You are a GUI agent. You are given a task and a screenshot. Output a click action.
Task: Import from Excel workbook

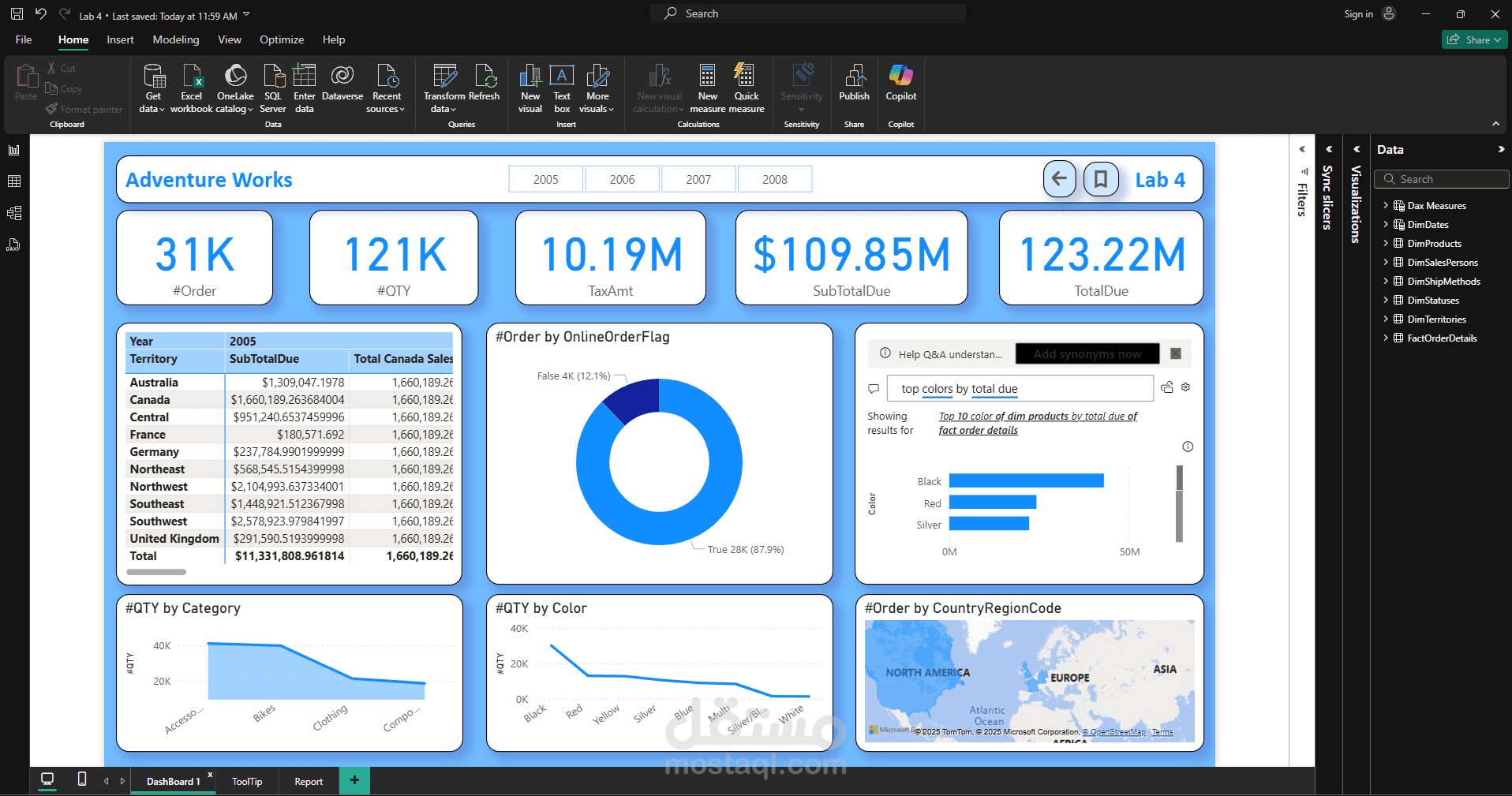pos(192,88)
